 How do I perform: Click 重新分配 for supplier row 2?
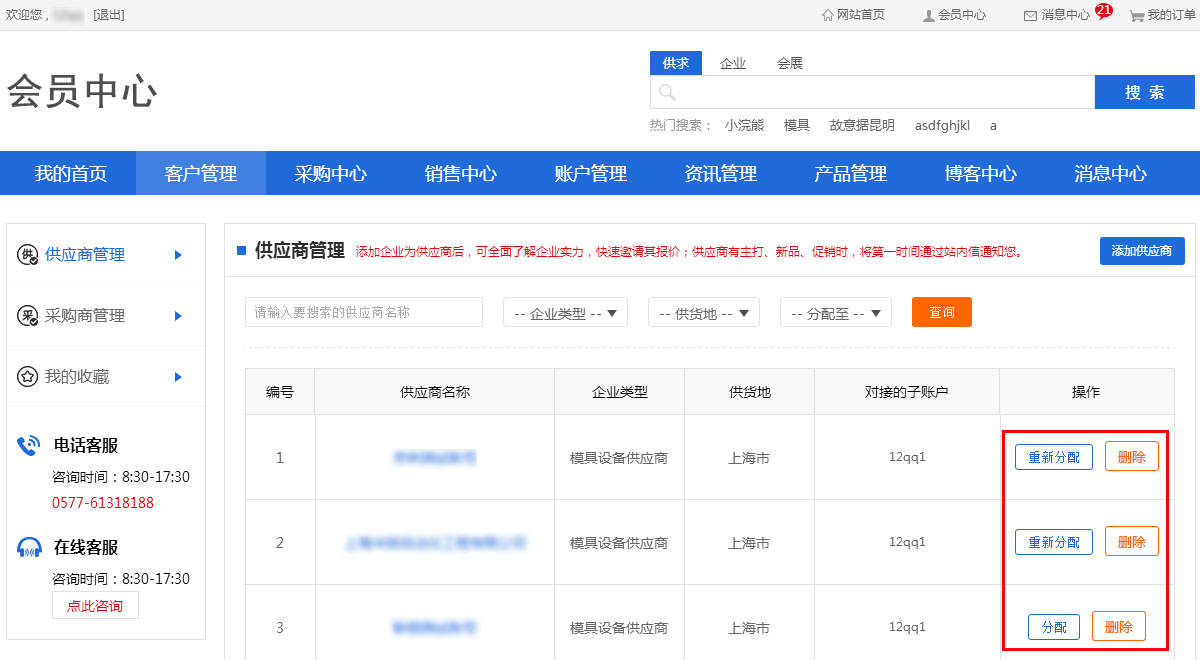pos(1054,542)
